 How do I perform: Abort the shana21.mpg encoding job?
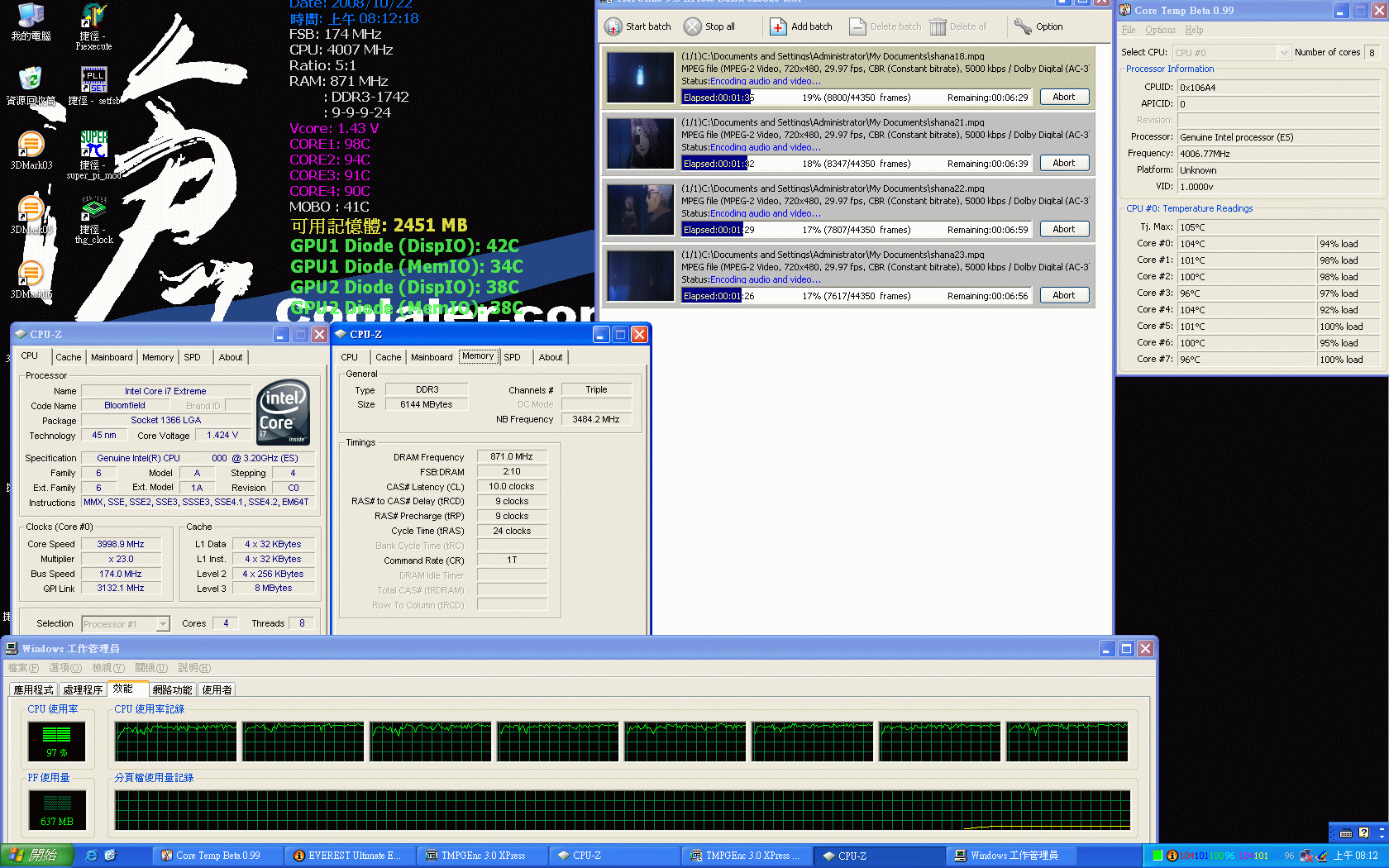click(x=1064, y=163)
